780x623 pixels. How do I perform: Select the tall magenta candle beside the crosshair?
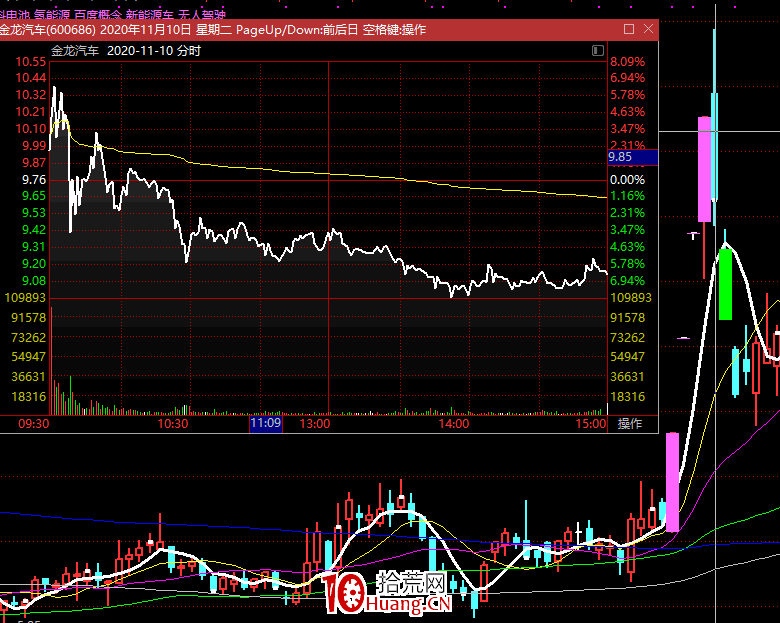704,169
